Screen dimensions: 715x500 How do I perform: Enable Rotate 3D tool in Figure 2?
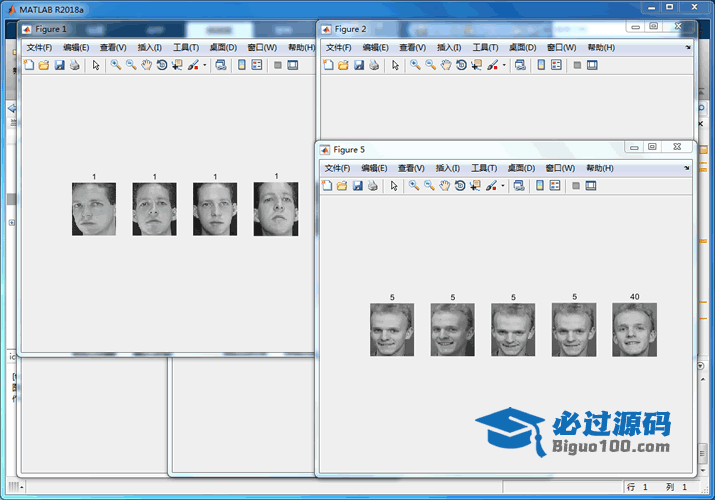[x=461, y=65]
